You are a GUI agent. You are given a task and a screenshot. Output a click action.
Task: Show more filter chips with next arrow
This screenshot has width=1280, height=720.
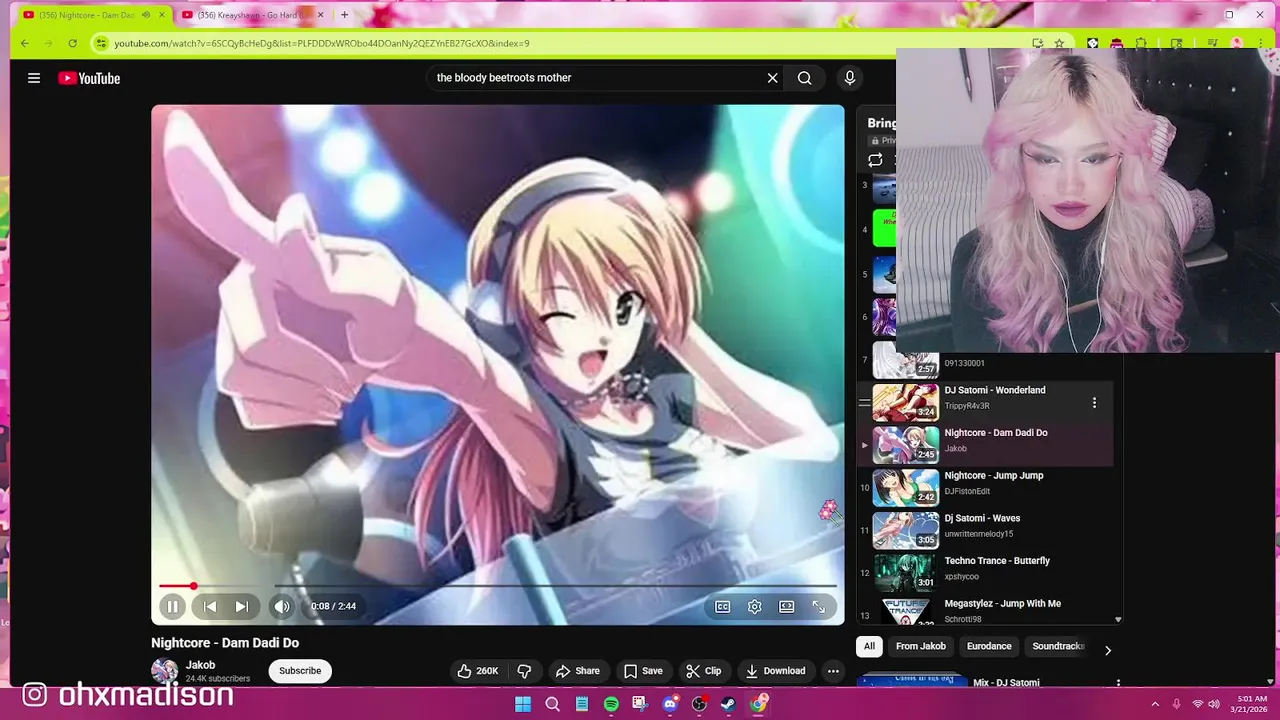coord(1107,650)
